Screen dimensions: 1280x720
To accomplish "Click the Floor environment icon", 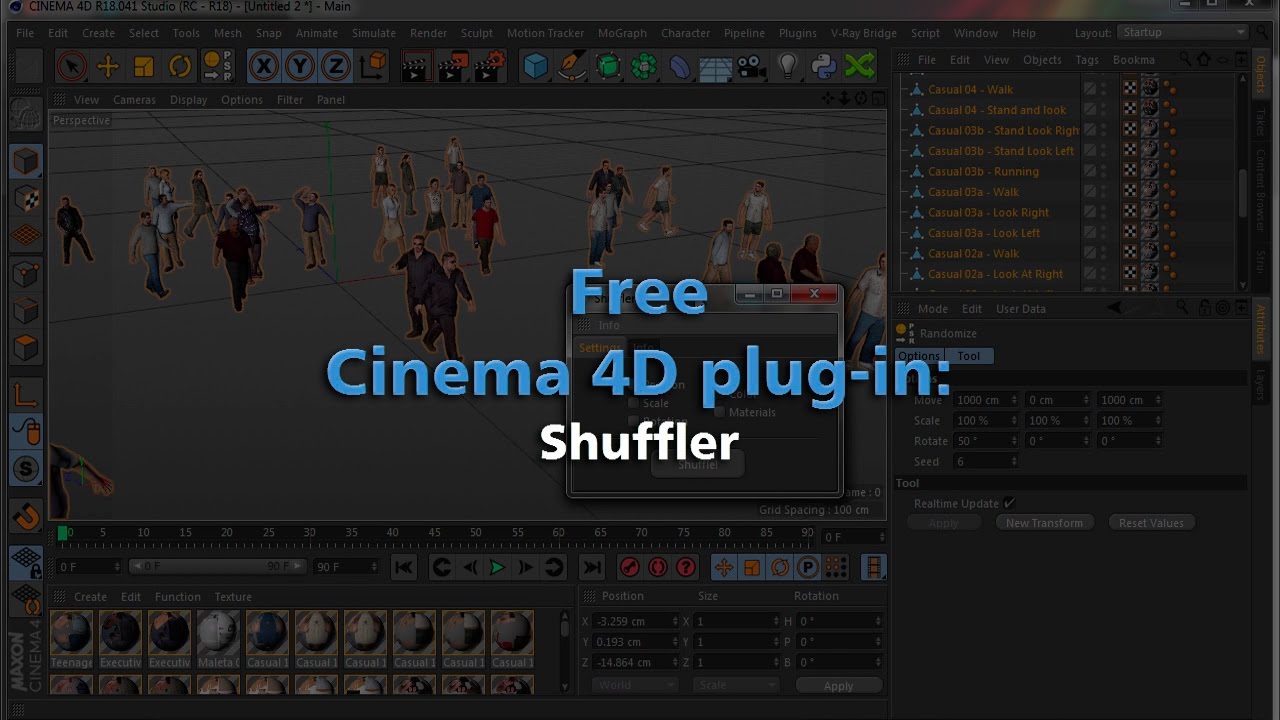I will click(716, 66).
